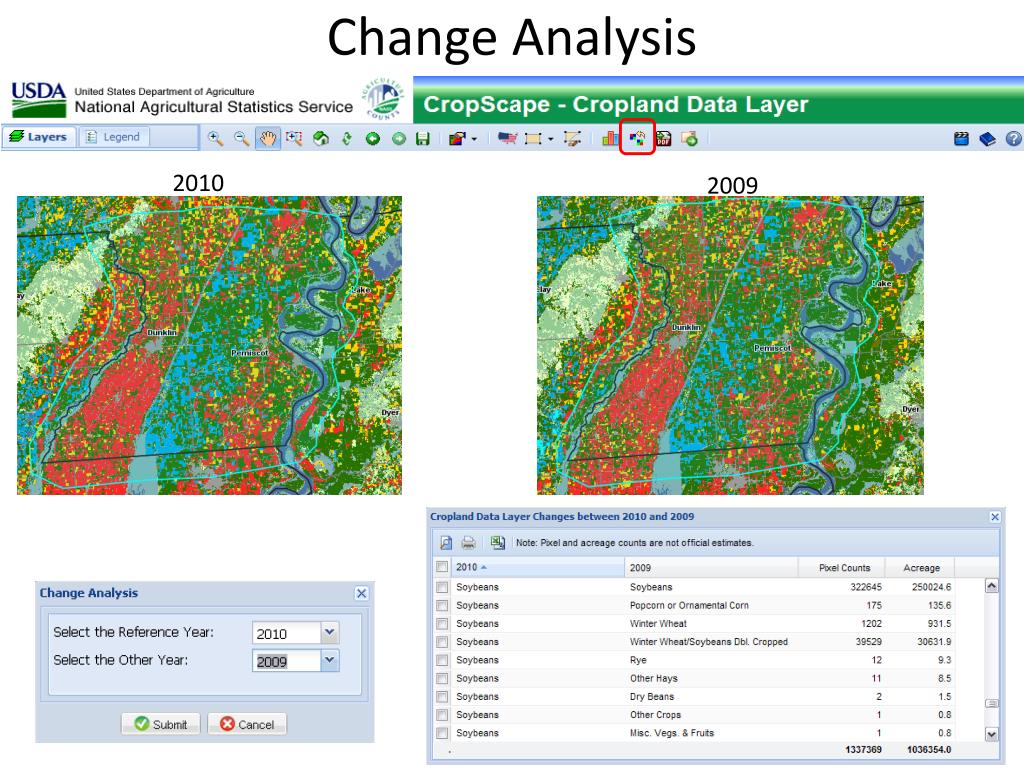Close the Cropland Data Layer Changes window

pyautogui.click(x=995, y=517)
